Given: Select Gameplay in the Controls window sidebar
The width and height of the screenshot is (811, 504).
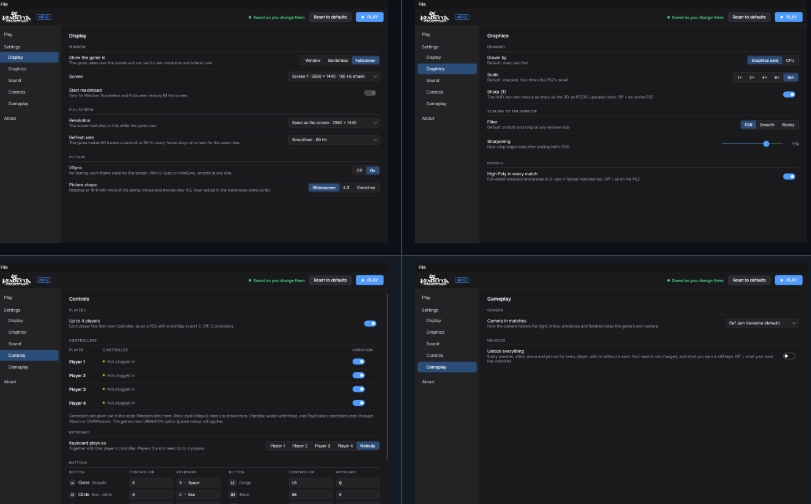Looking at the screenshot, I should (x=29, y=367).
